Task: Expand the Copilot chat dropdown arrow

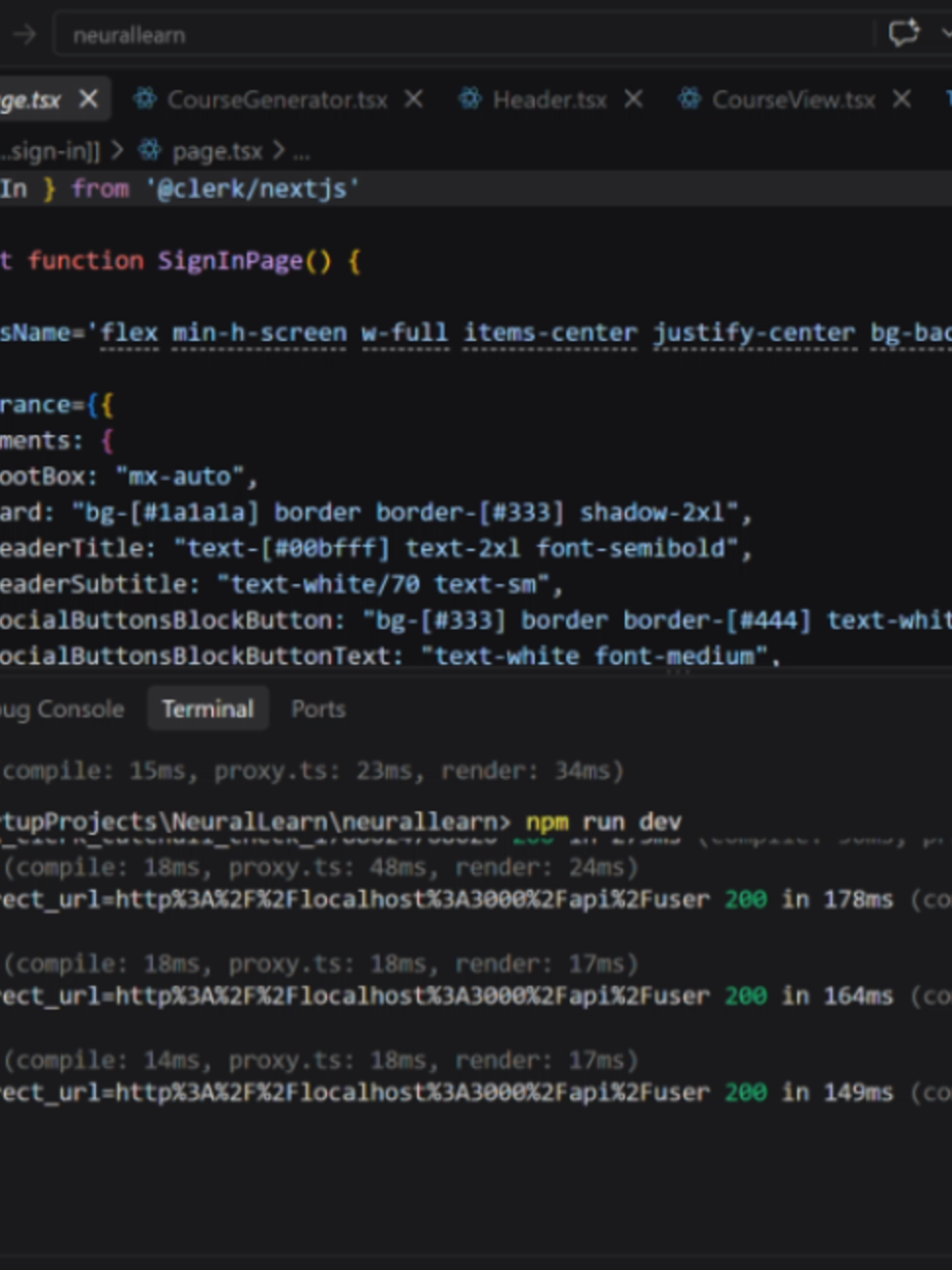Action: pyautogui.click(x=945, y=33)
